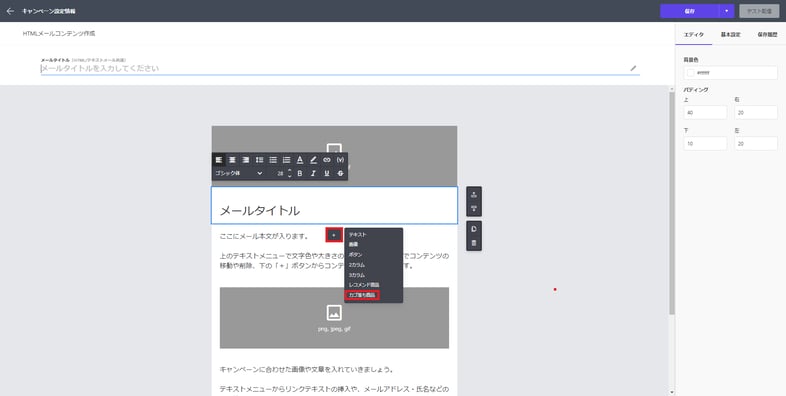Toggle strikethrough formatting

point(340,173)
